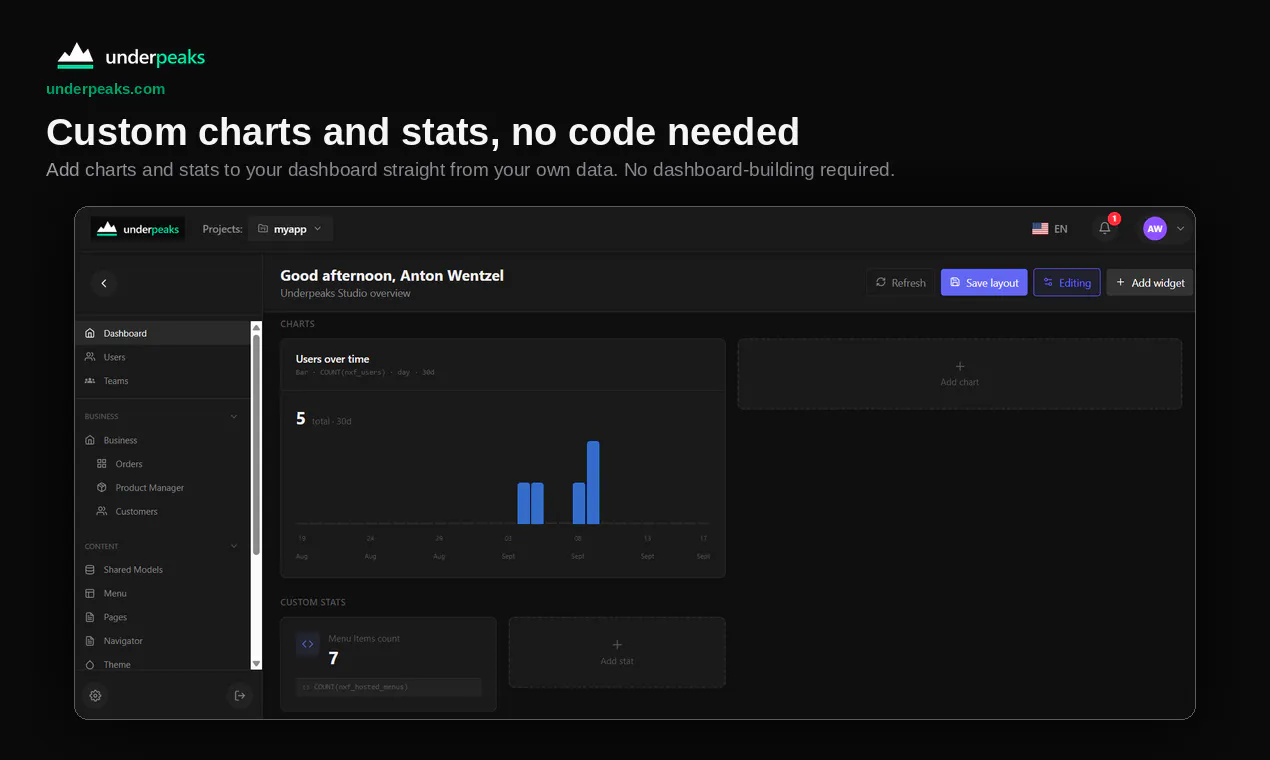
Task: Click the code icon on Menu Items card
Action: pos(308,644)
